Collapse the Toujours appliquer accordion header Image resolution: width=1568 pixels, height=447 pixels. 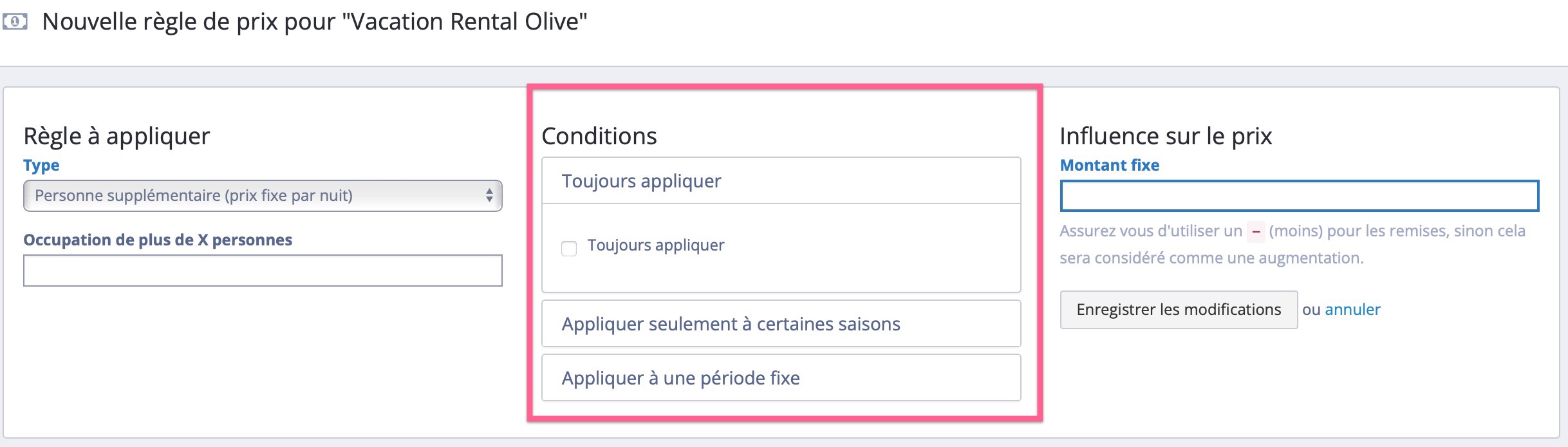(781, 181)
